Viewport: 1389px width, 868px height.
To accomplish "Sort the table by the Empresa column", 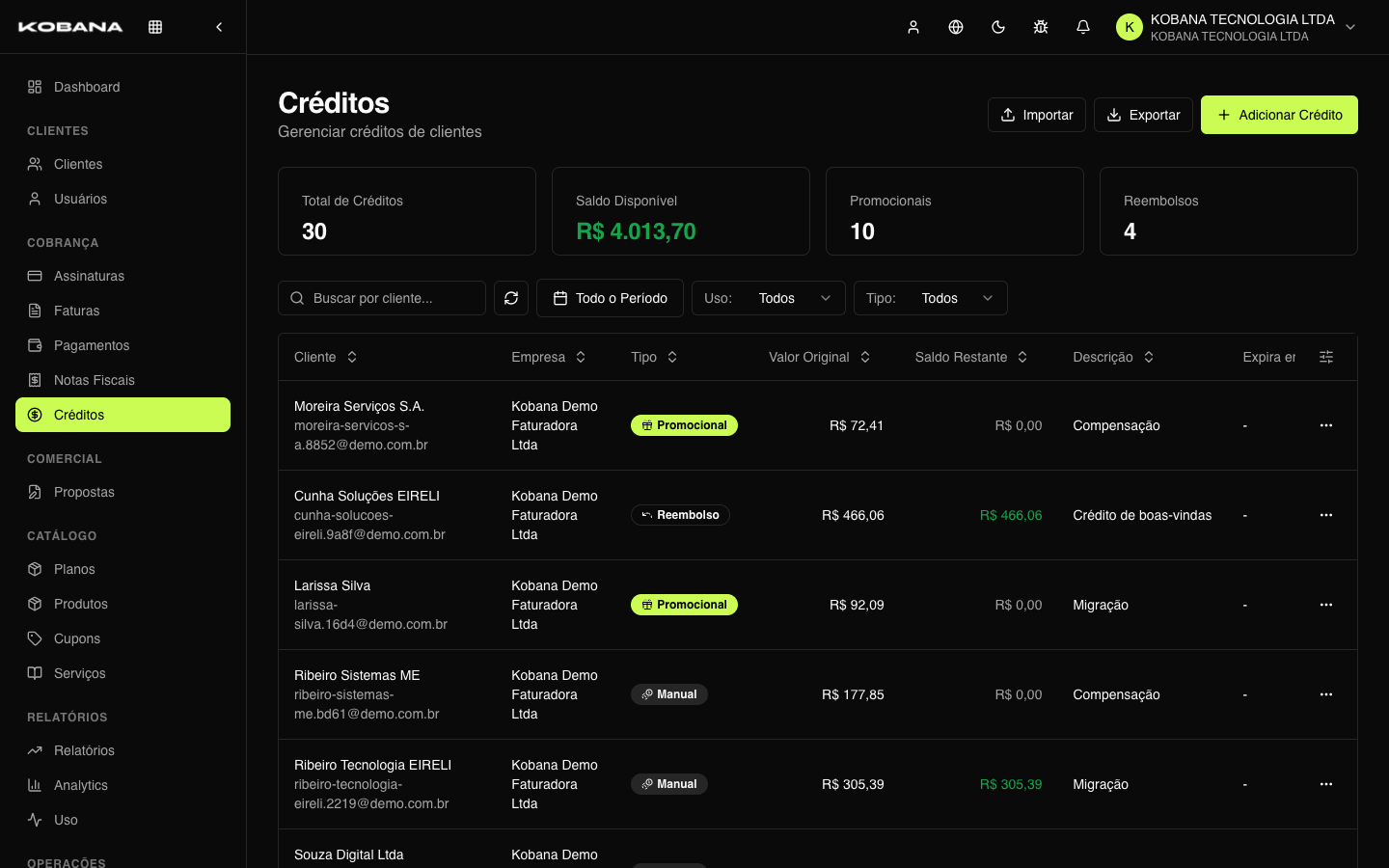I will pos(549,357).
